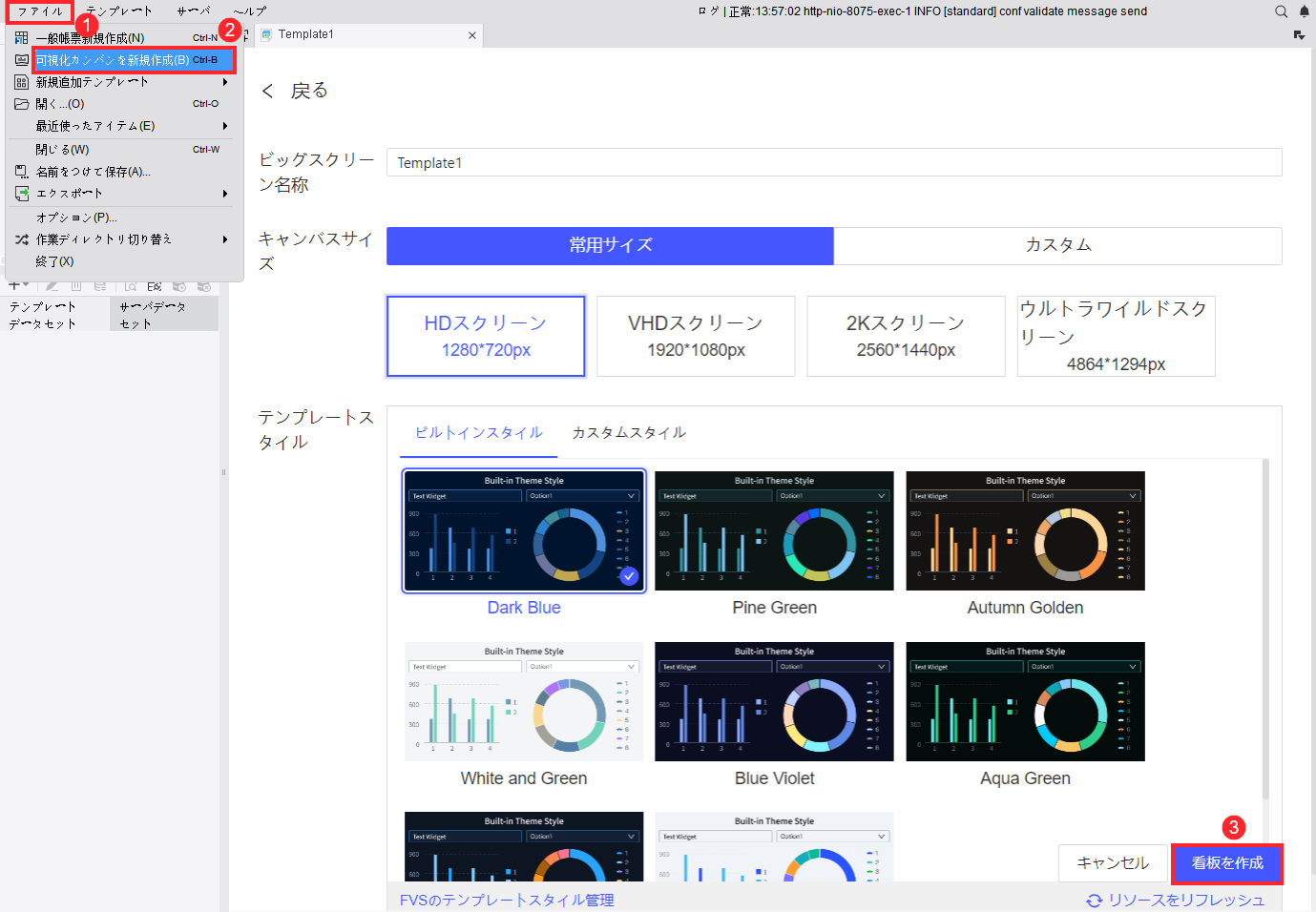
Task: Close the Template1 tab
Action: pyautogui.click(x=471, y=35)
